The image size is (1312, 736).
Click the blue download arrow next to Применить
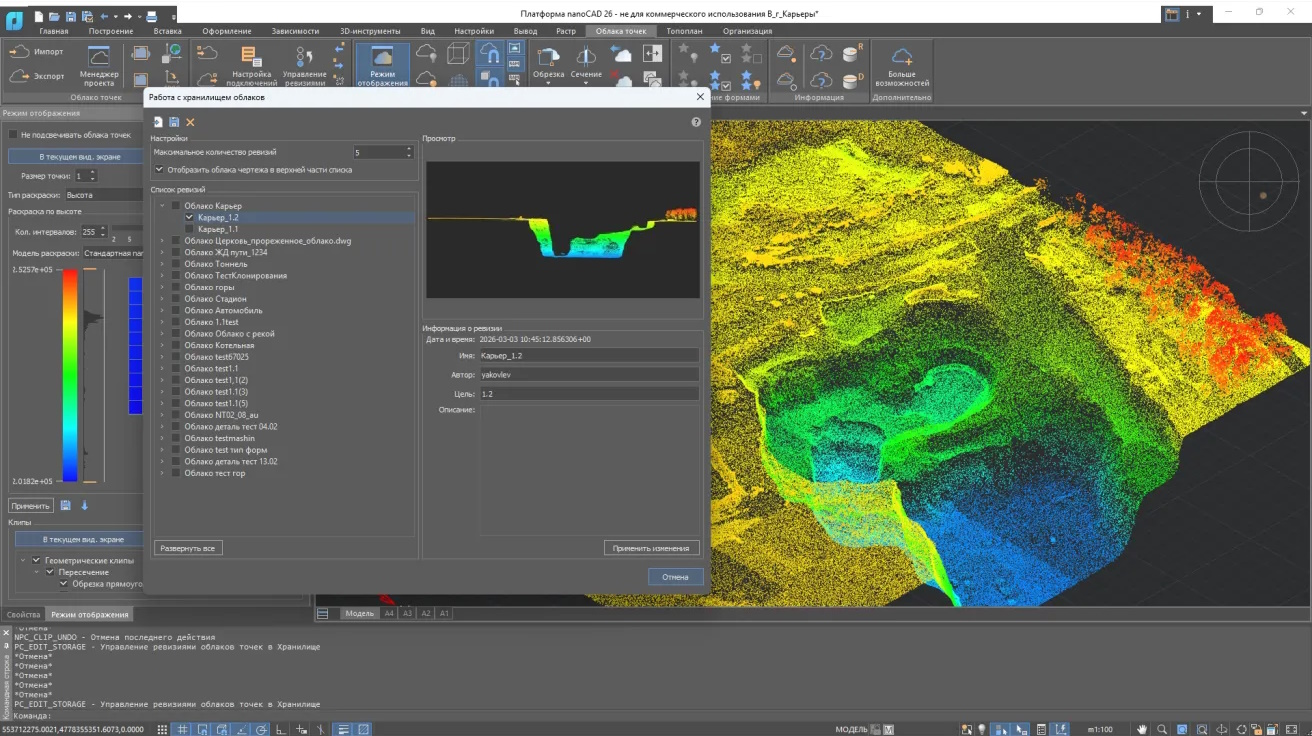click(x=84, y=506)
